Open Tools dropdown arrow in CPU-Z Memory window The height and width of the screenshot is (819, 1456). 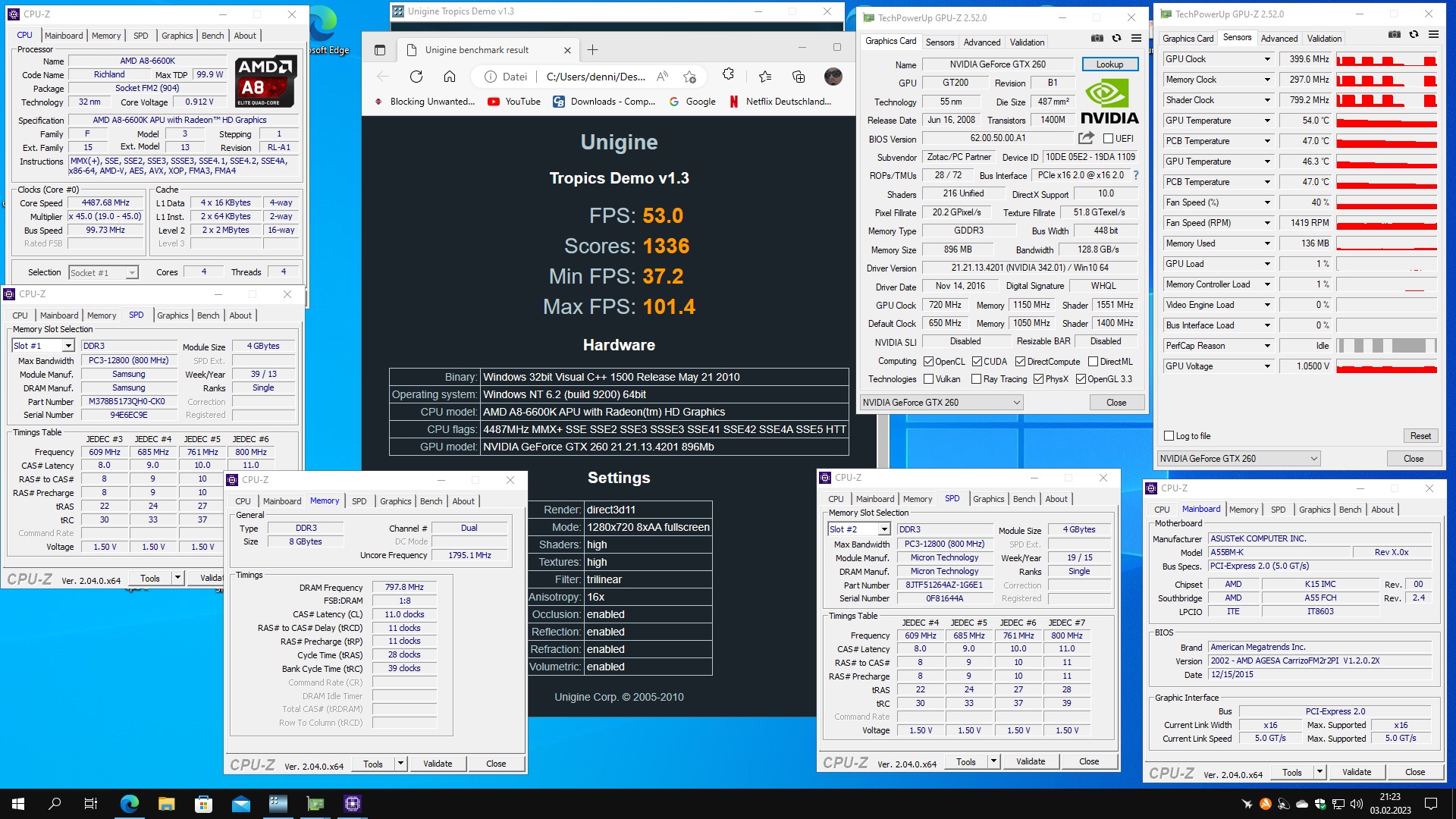[400, 764]
